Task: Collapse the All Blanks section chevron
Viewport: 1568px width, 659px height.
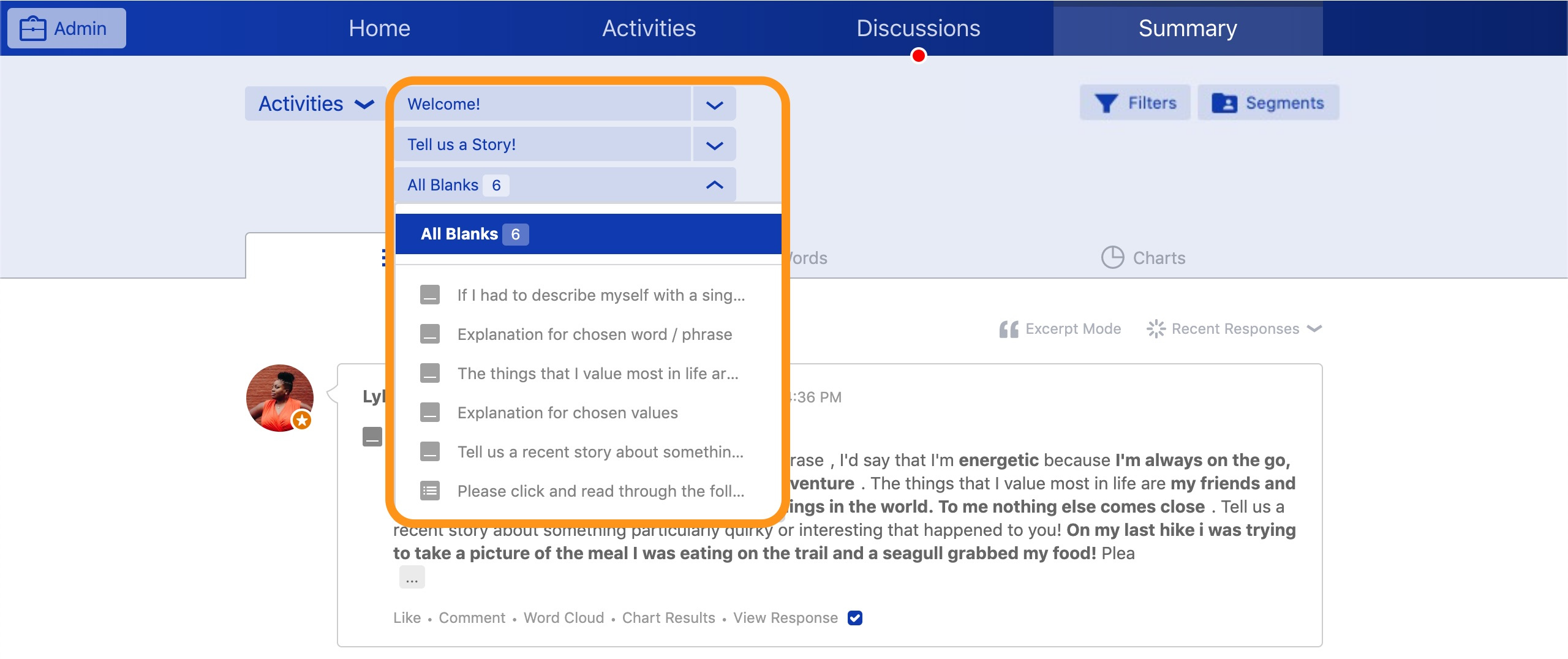Action: (714, 184)
